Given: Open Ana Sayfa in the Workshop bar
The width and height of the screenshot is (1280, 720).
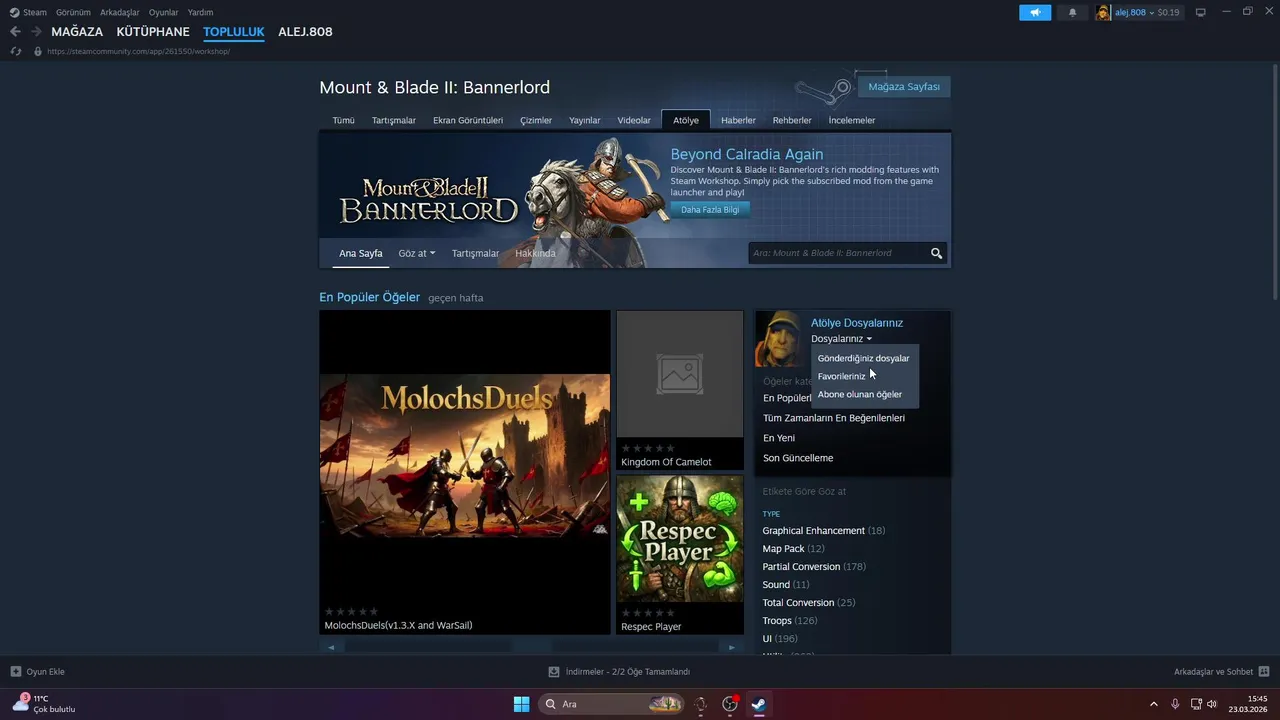Looking at the screenshot, I should pos(361,253).
